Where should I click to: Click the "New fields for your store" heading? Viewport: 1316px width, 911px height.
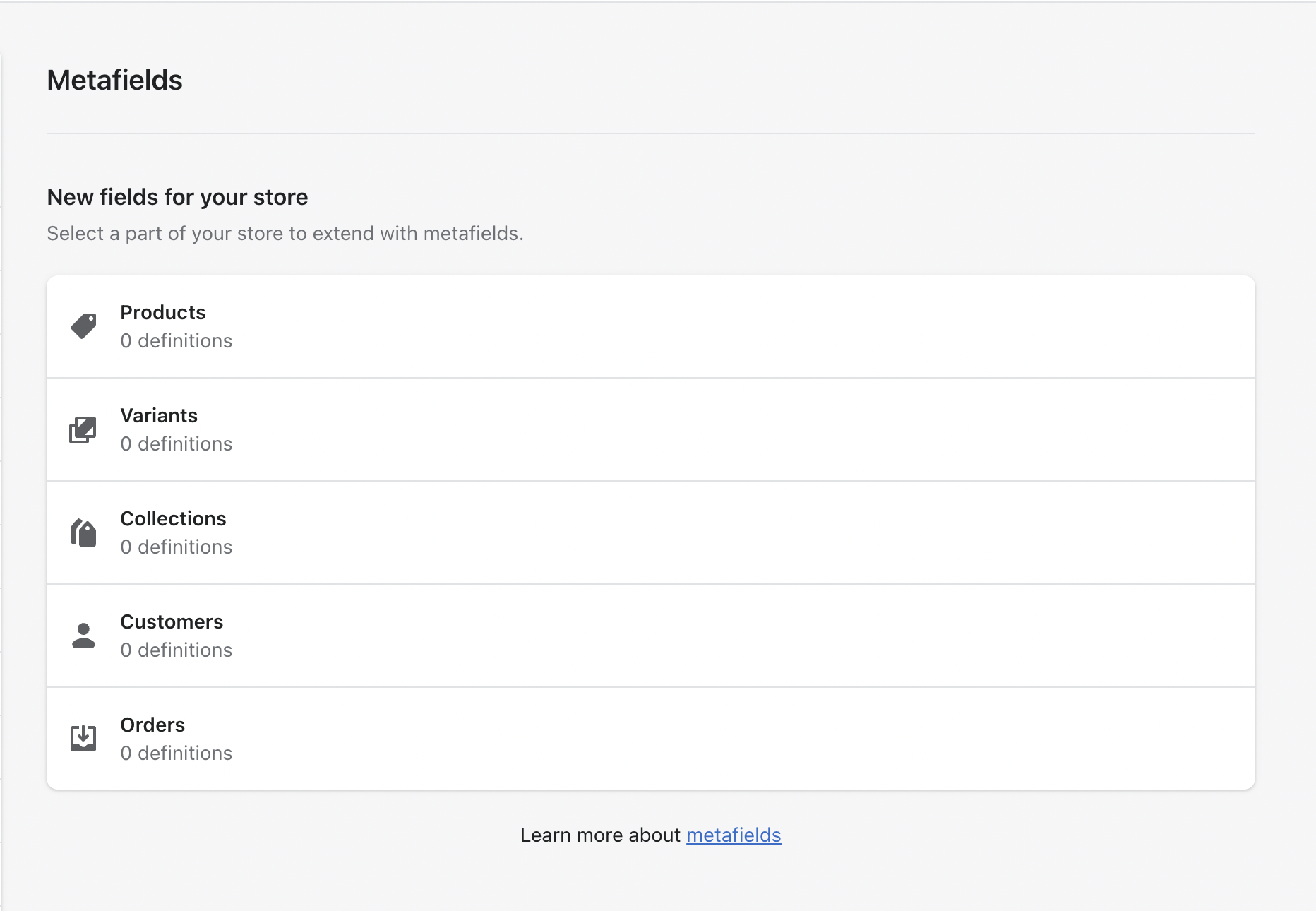(177, 197)
